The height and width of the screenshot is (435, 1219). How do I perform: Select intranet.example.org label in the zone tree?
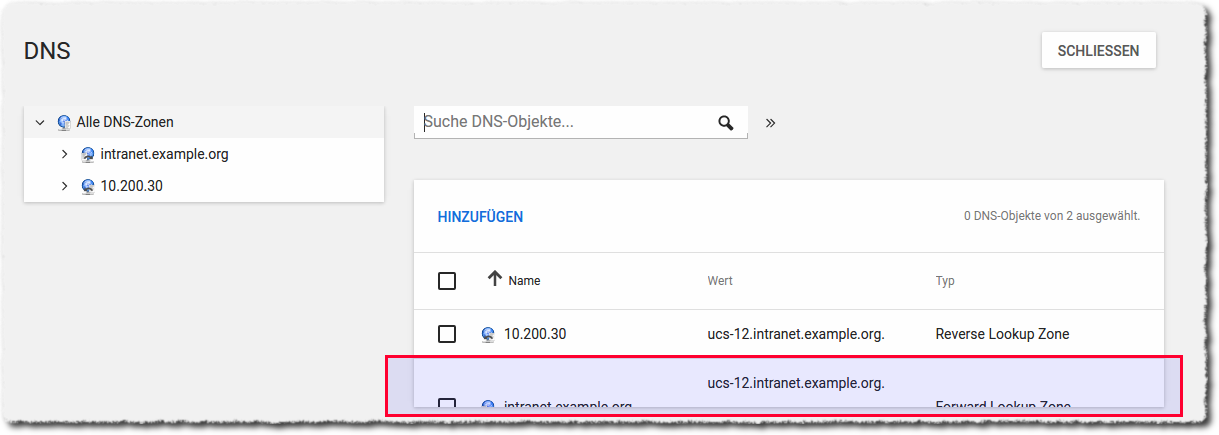tap(164, 155)
